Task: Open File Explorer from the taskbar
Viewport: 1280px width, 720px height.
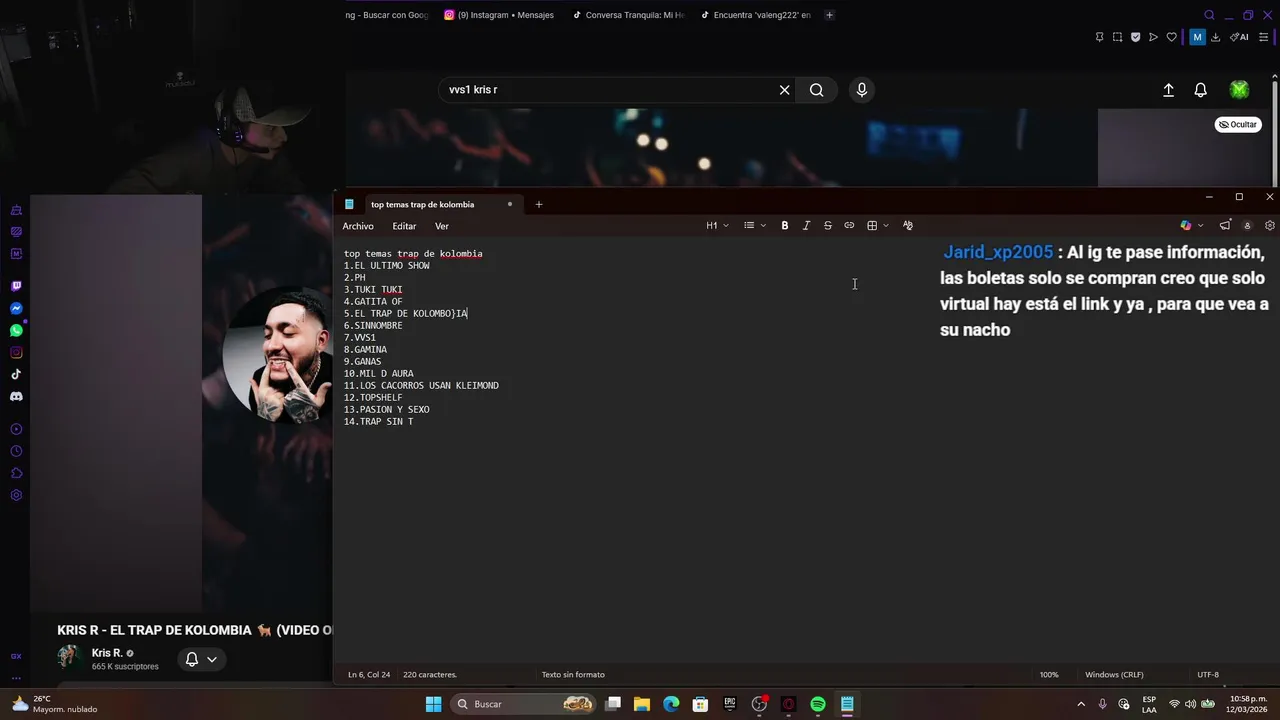Action: click(642, 704)
